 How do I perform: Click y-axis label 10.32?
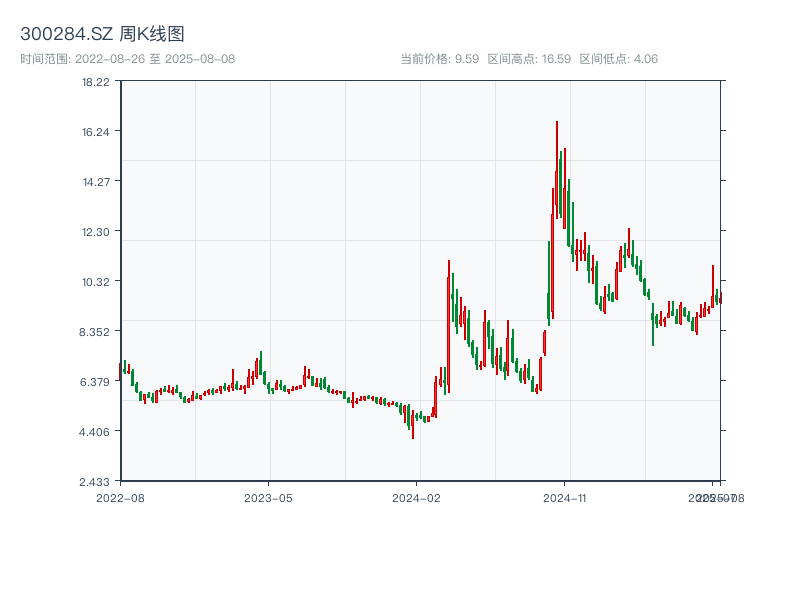pyautogui.click(x=95, y=282)
